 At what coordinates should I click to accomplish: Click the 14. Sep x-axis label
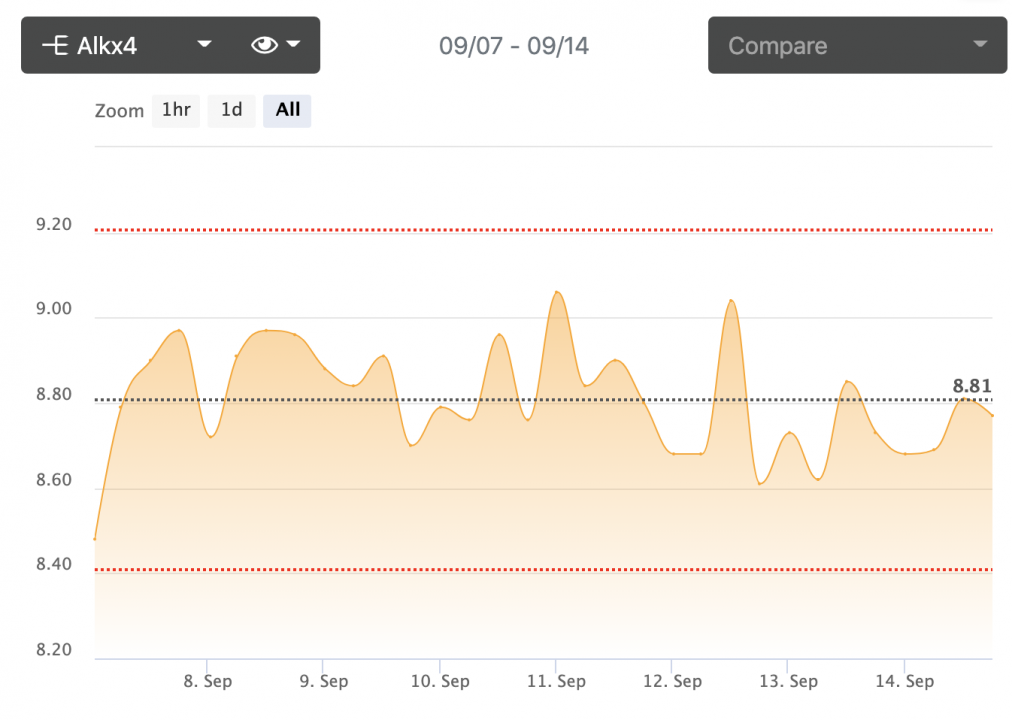(x=904, y=681)
